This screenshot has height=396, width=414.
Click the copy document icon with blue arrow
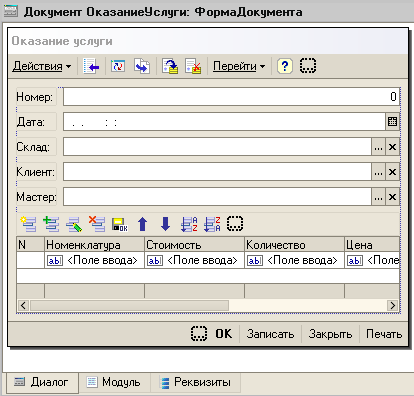tap(142, 66)
